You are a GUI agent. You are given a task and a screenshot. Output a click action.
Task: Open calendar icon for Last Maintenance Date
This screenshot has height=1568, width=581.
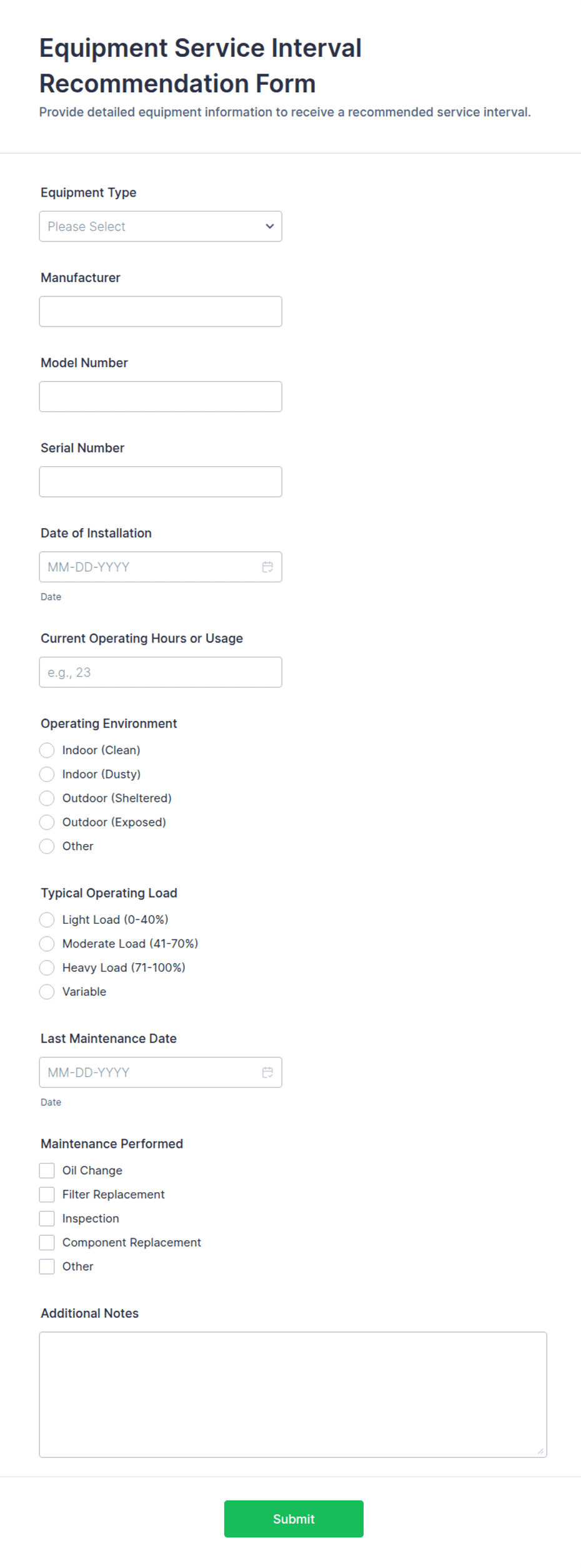[267, 1072]
